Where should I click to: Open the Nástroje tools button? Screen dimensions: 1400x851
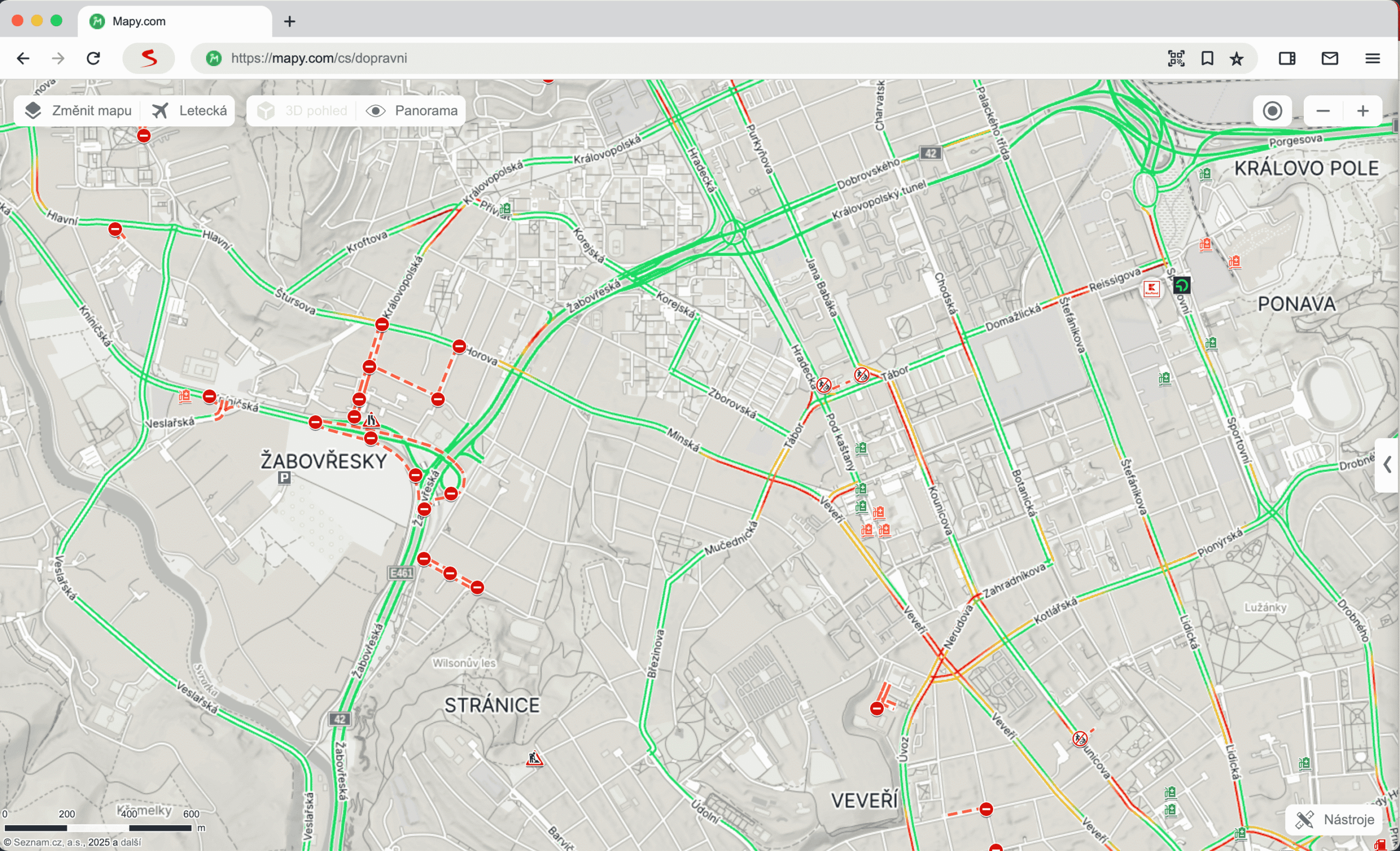tap(1334, 819)
